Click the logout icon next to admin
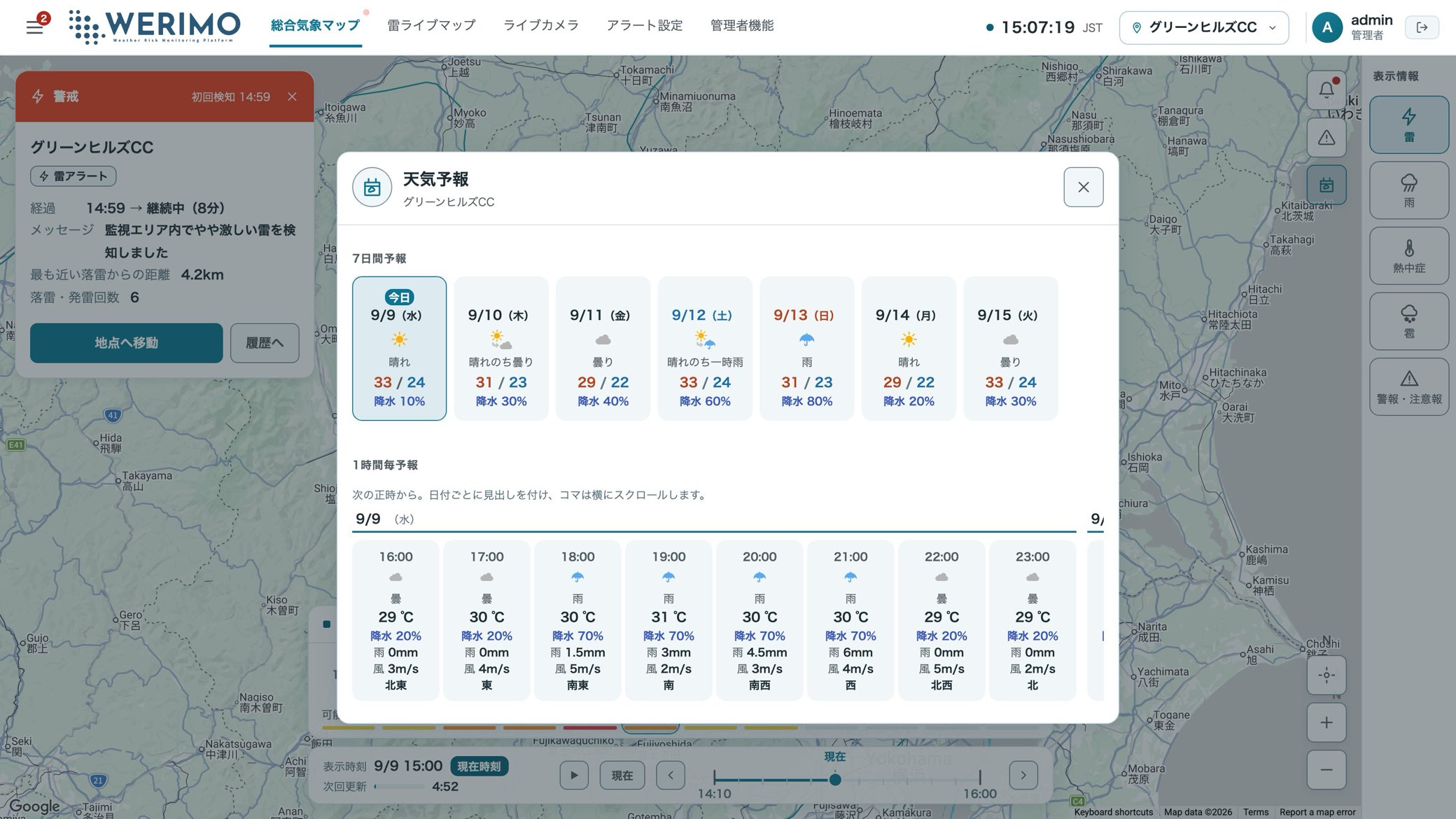The width and height of the screenshot is (1456, 819). click(x=1422, y=27)
